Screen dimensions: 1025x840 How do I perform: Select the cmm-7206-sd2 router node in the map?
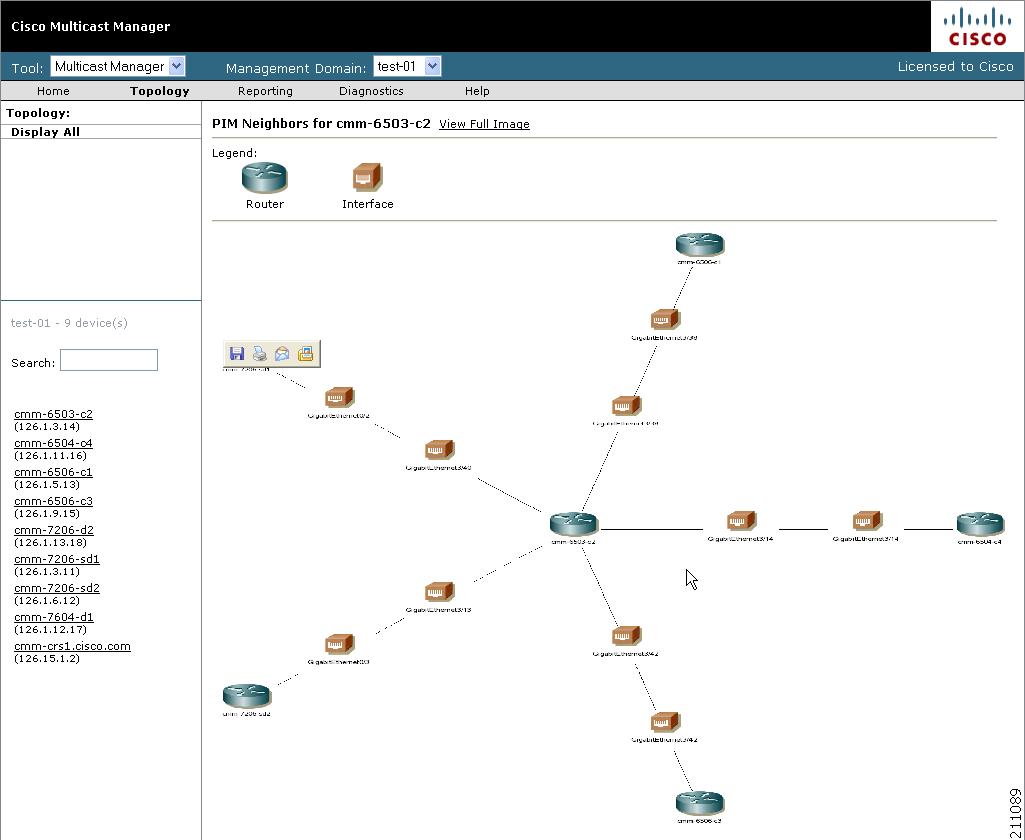pos(246,696)
